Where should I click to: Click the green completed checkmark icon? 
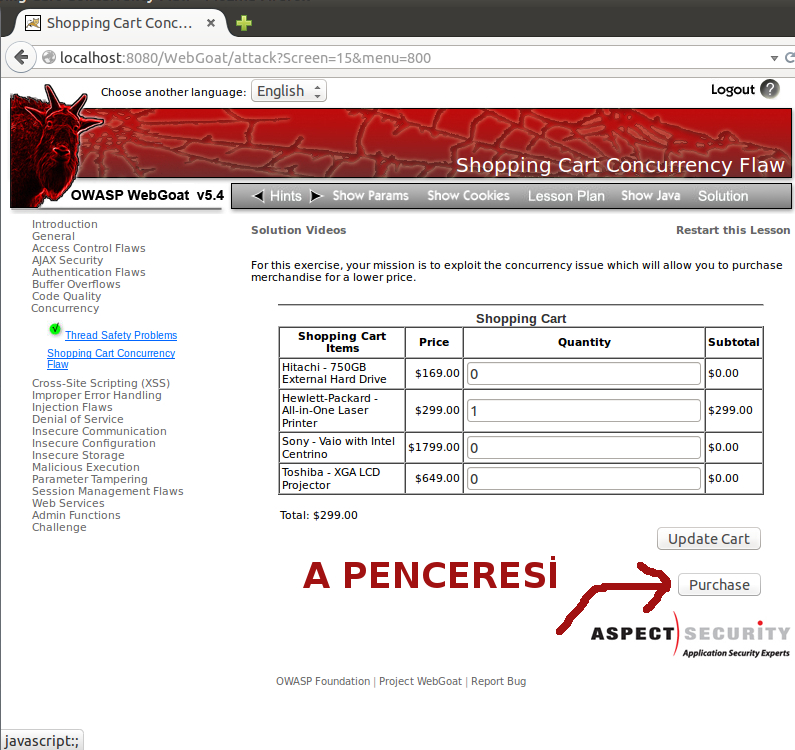pos(55,329)
